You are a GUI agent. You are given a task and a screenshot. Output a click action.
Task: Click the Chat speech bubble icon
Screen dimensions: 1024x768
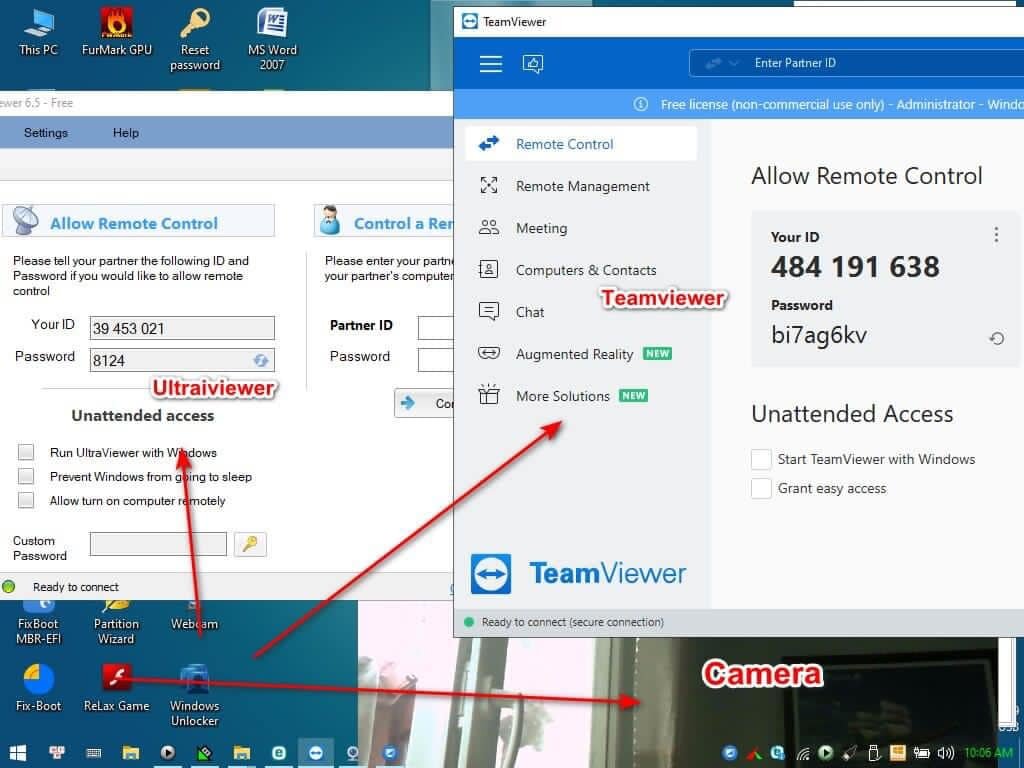point(488,311)
